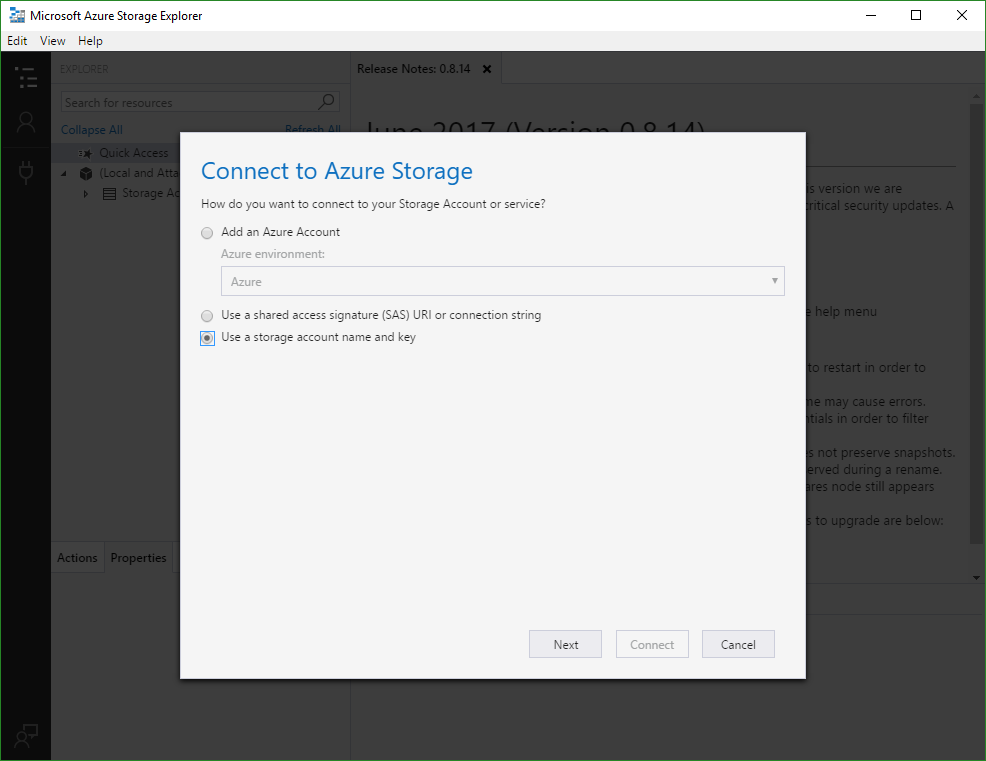Click the release notes vertical scrollbar
986x761 pixels.
(976, 320)
